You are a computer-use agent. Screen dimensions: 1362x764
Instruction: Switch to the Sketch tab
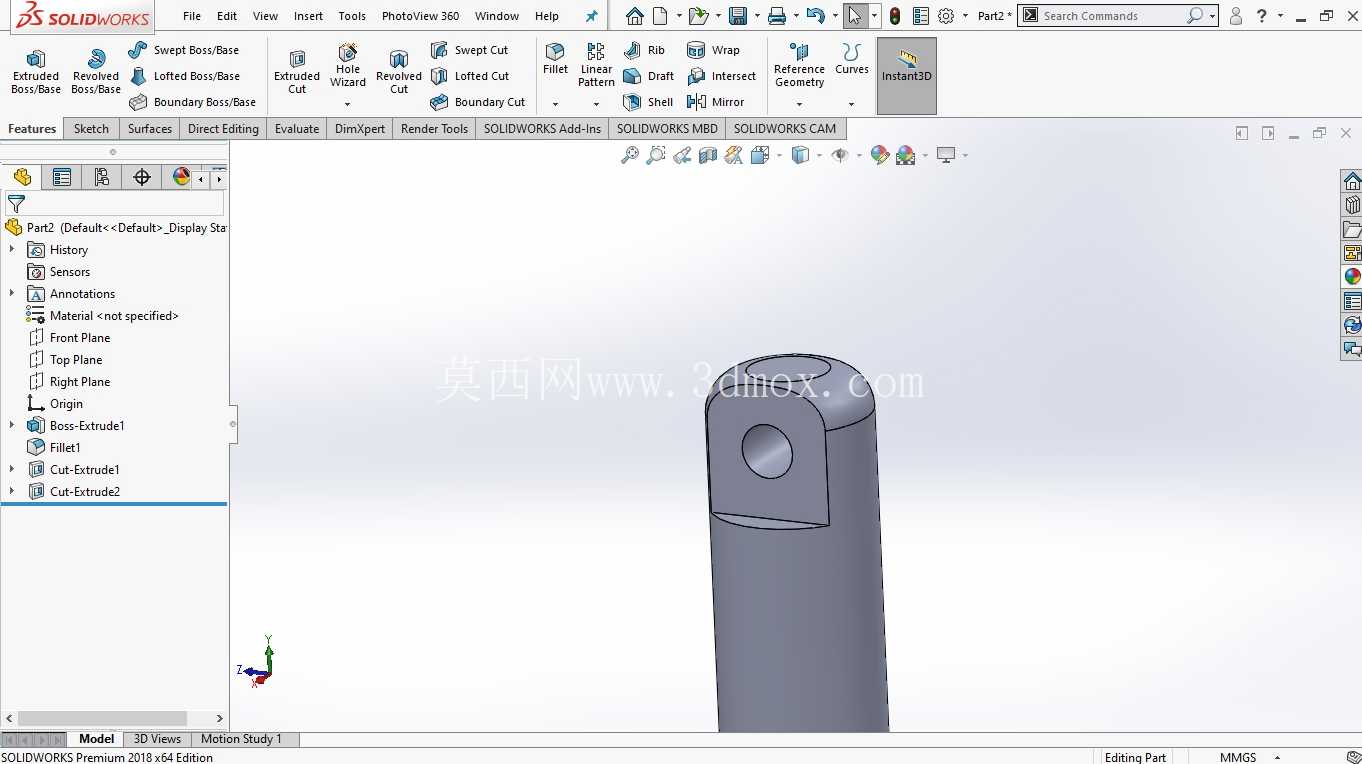[x=91, y=129]
